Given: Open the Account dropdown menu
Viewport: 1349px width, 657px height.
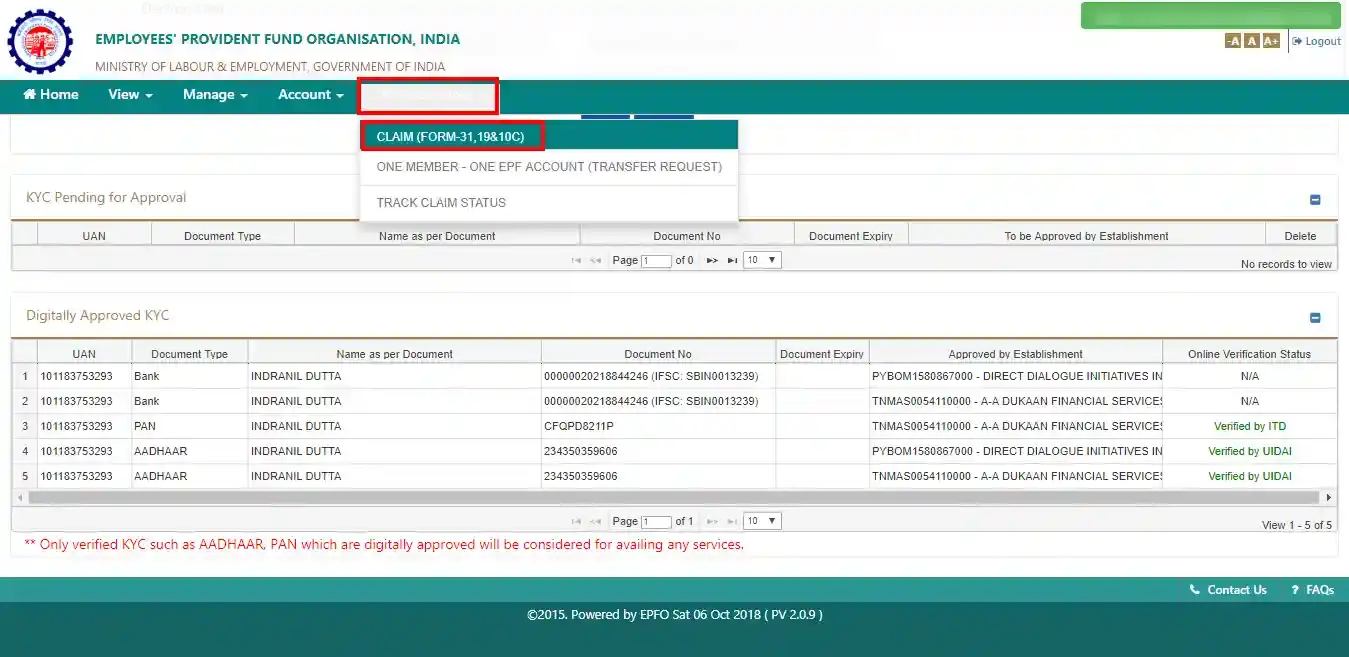Looking at the screenshot, I should 311,95.
